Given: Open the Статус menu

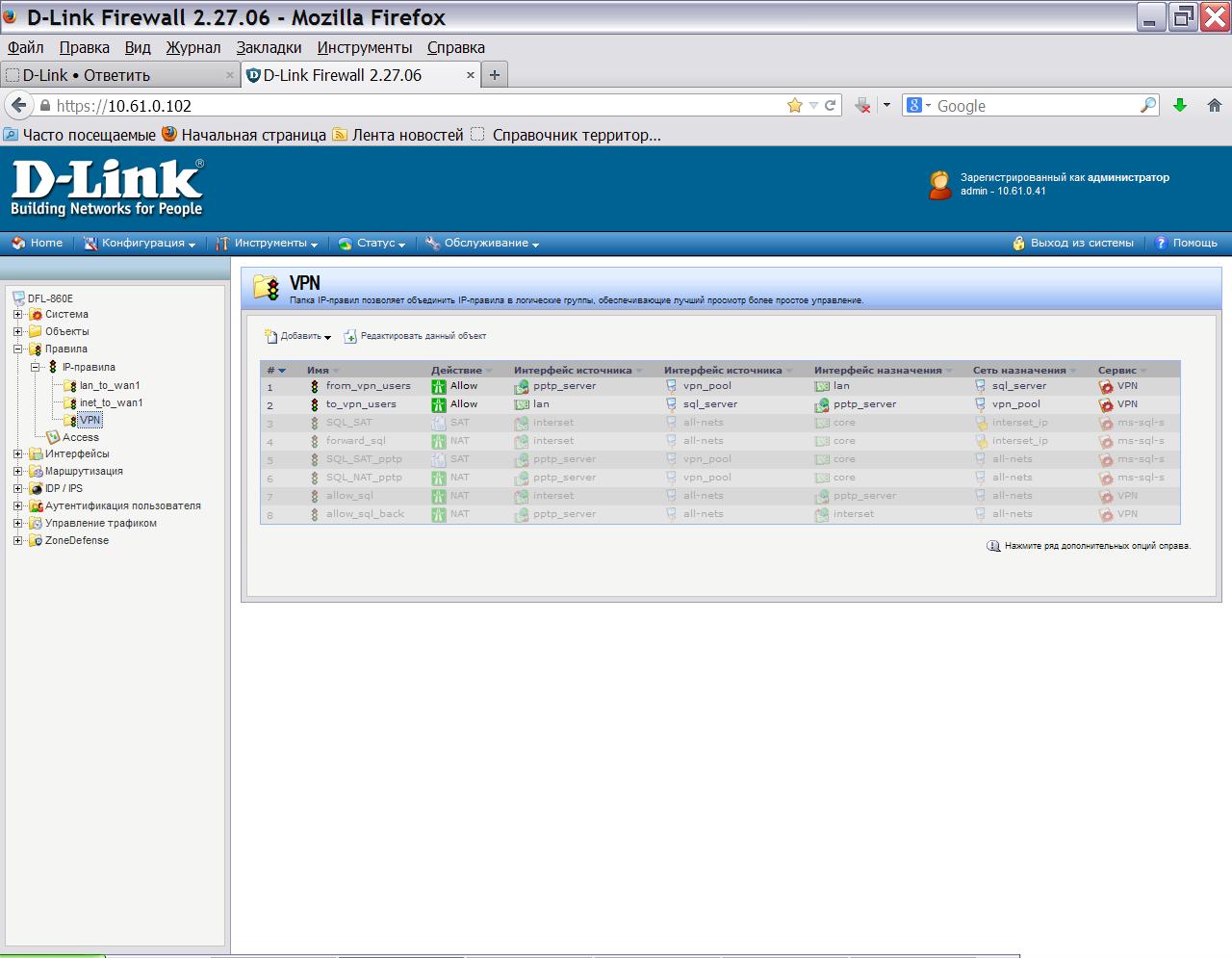Looking at the screenshot, I should 372,244.
